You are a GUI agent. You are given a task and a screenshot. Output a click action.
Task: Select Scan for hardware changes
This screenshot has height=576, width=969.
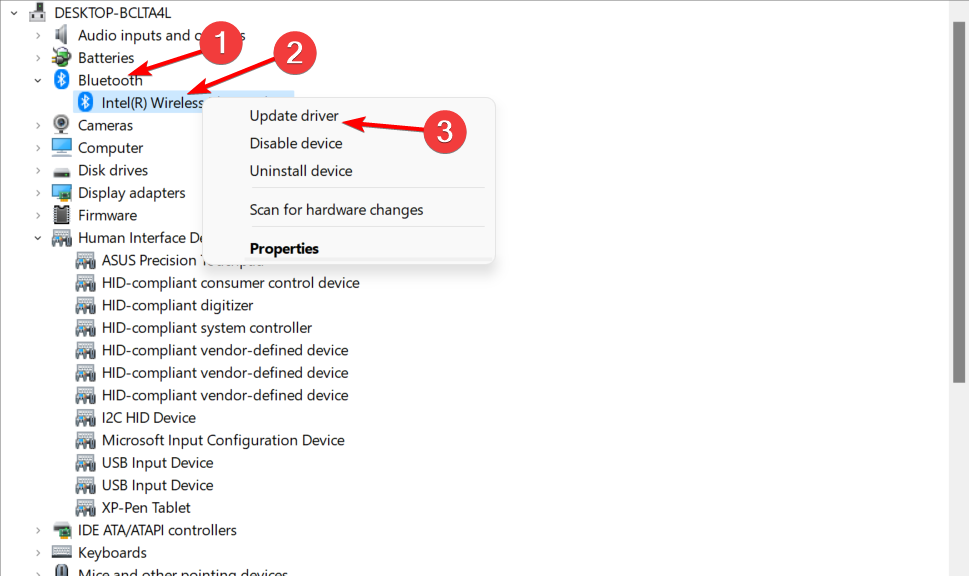(x=336, y=210)
